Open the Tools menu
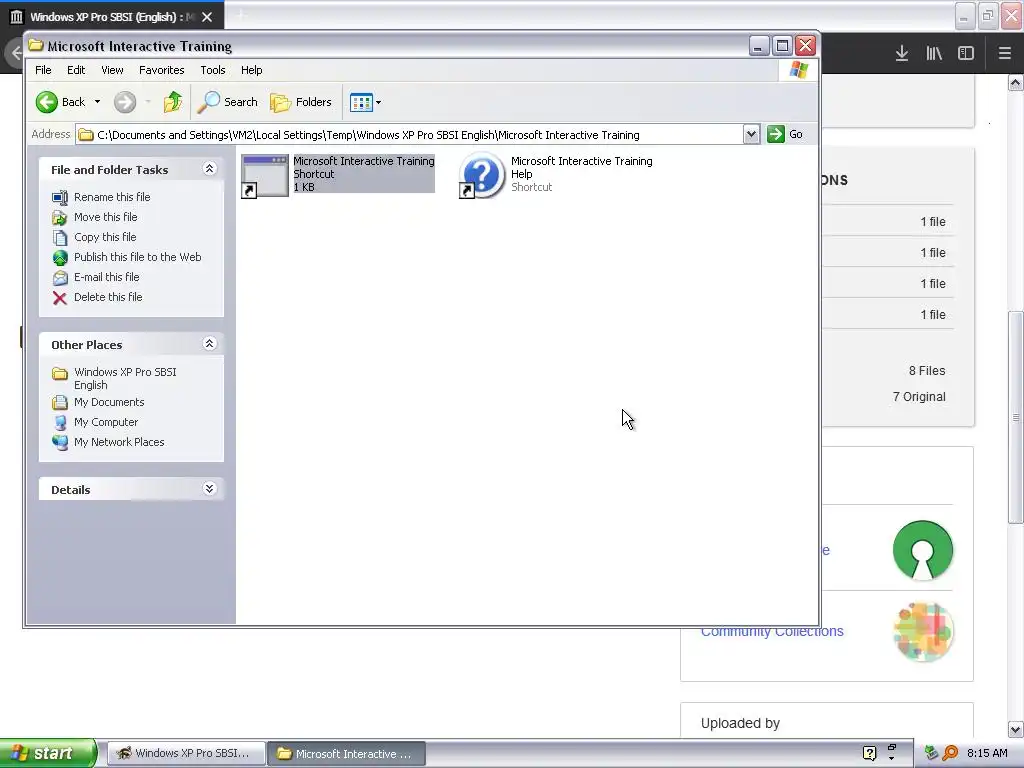Image resolution: width=1024 pixels, height=768 pixels. point(213,70)
